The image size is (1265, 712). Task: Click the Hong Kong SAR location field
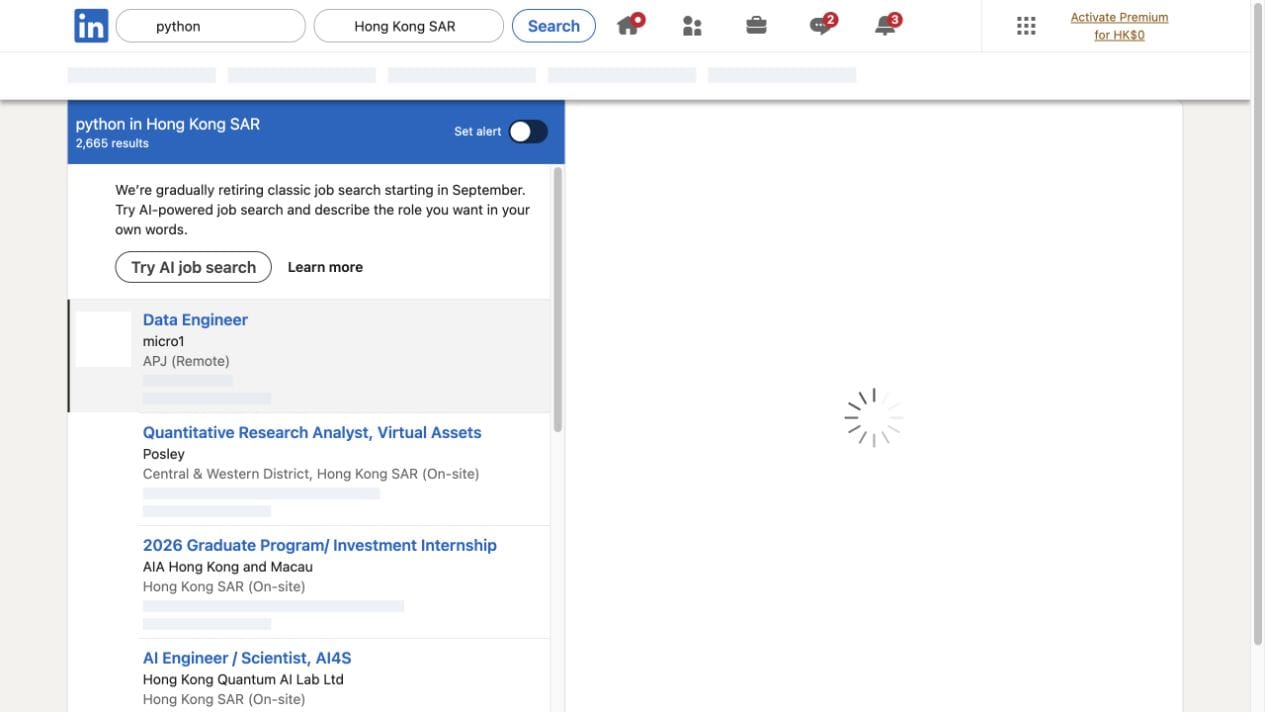409,26
